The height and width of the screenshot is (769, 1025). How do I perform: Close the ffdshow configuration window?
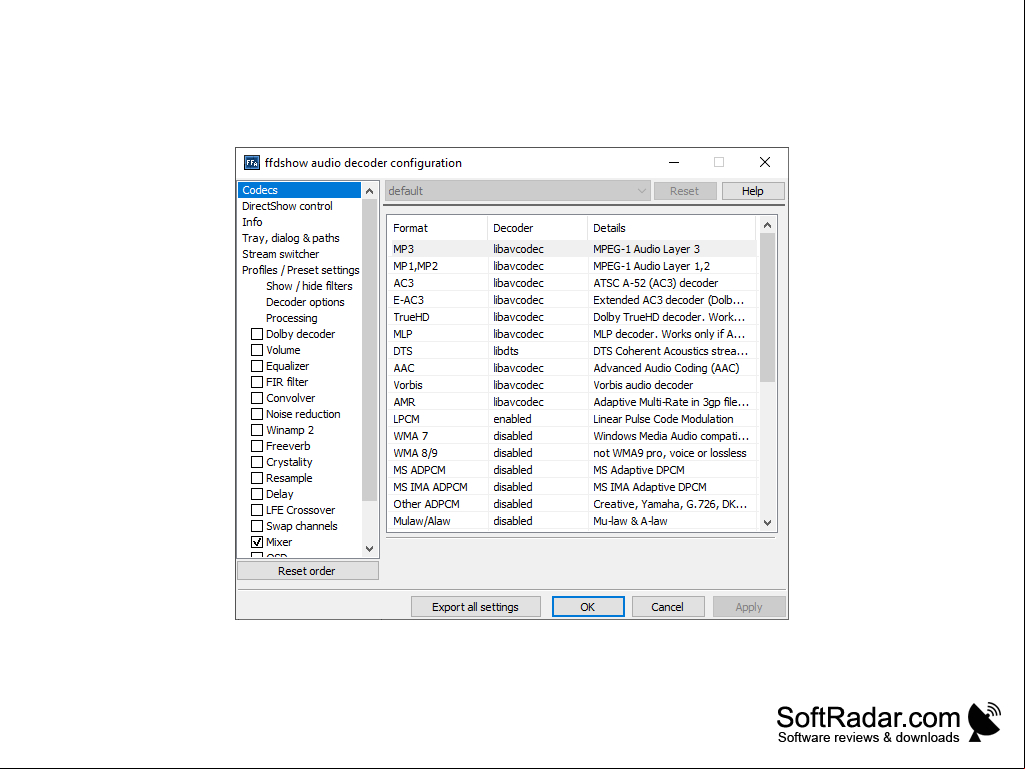[765, 162]
